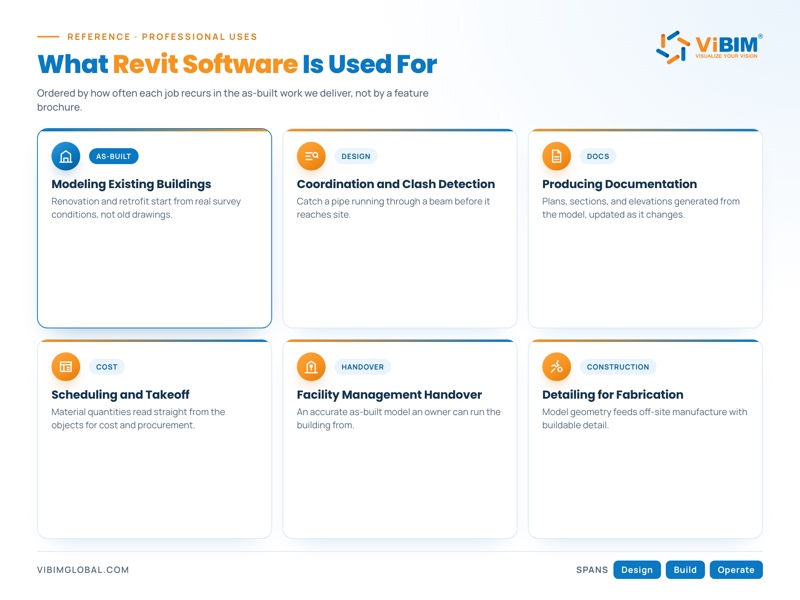Viewport: 800px width, 600px height.
Task: Select the COST tag
Action: (107, 367)
